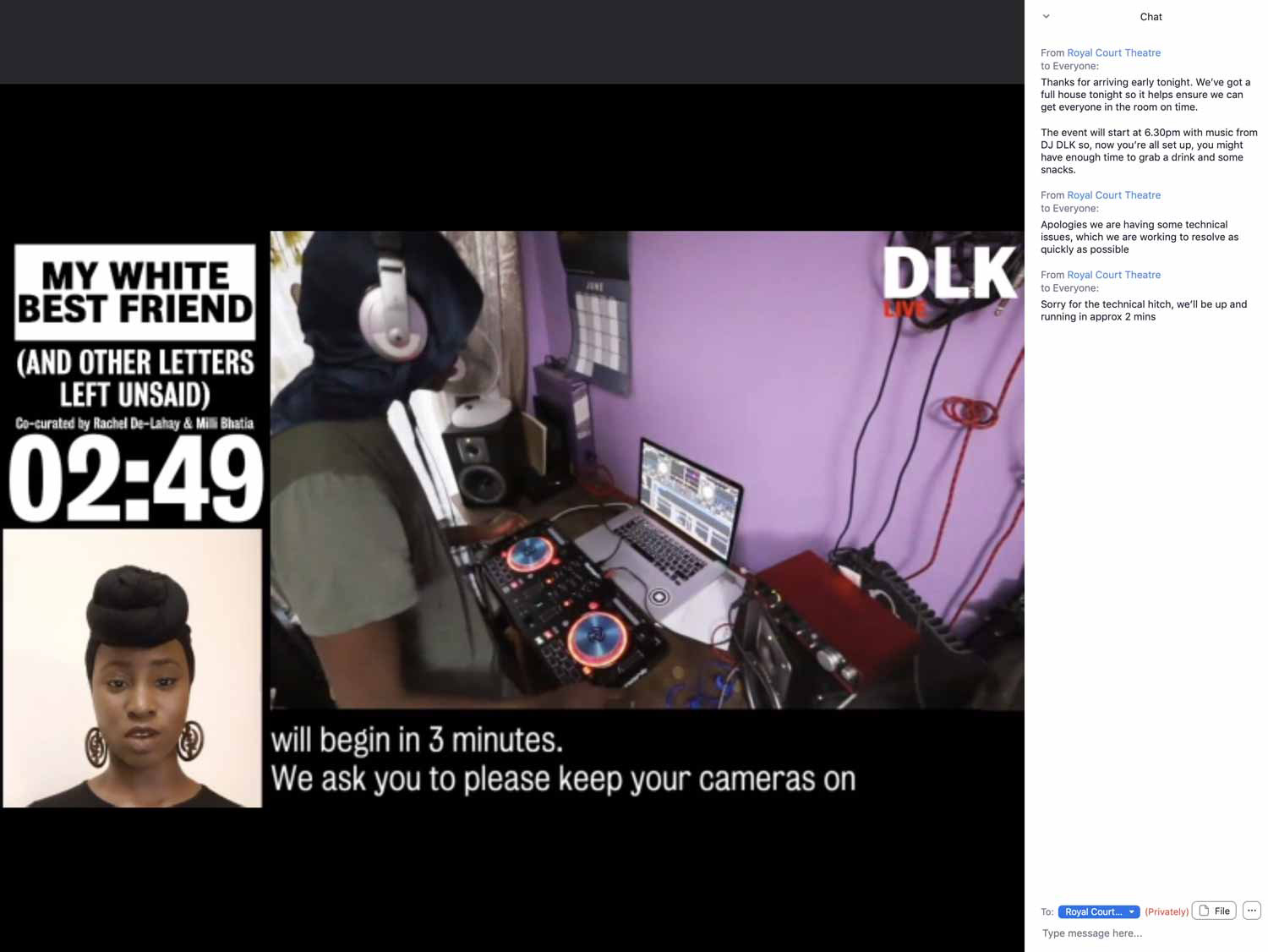Click the 'Apologies we are having' message
The image size is (1268, 952).
coord(1140,237)
